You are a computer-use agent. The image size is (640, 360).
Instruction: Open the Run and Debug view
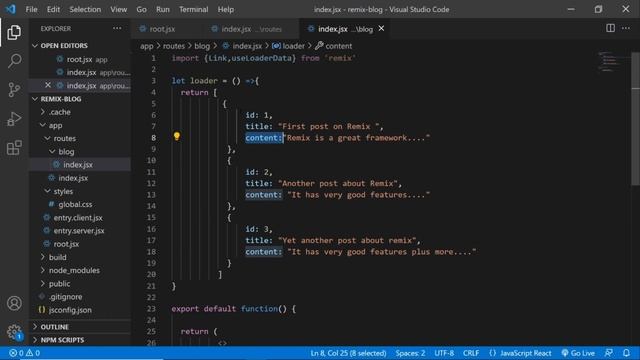click(14, 119)
